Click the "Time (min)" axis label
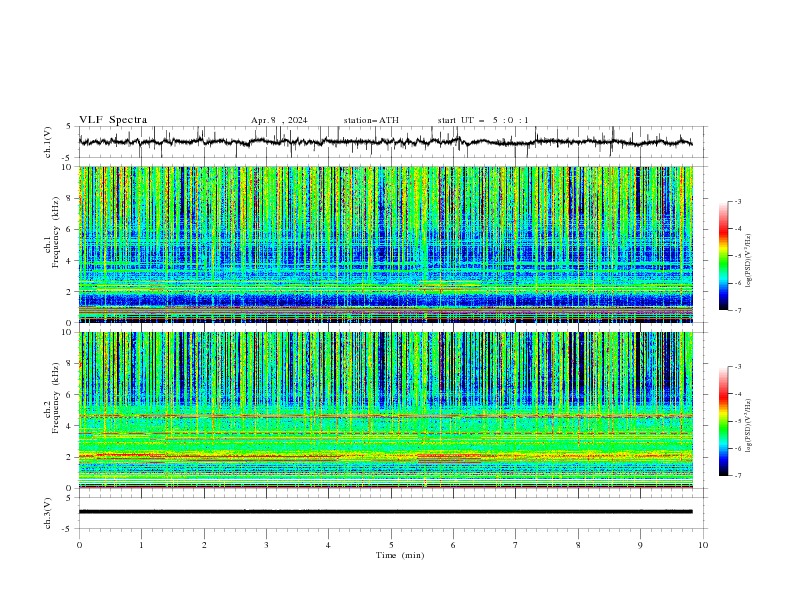792x612 pixels. [x=400, y=555]
